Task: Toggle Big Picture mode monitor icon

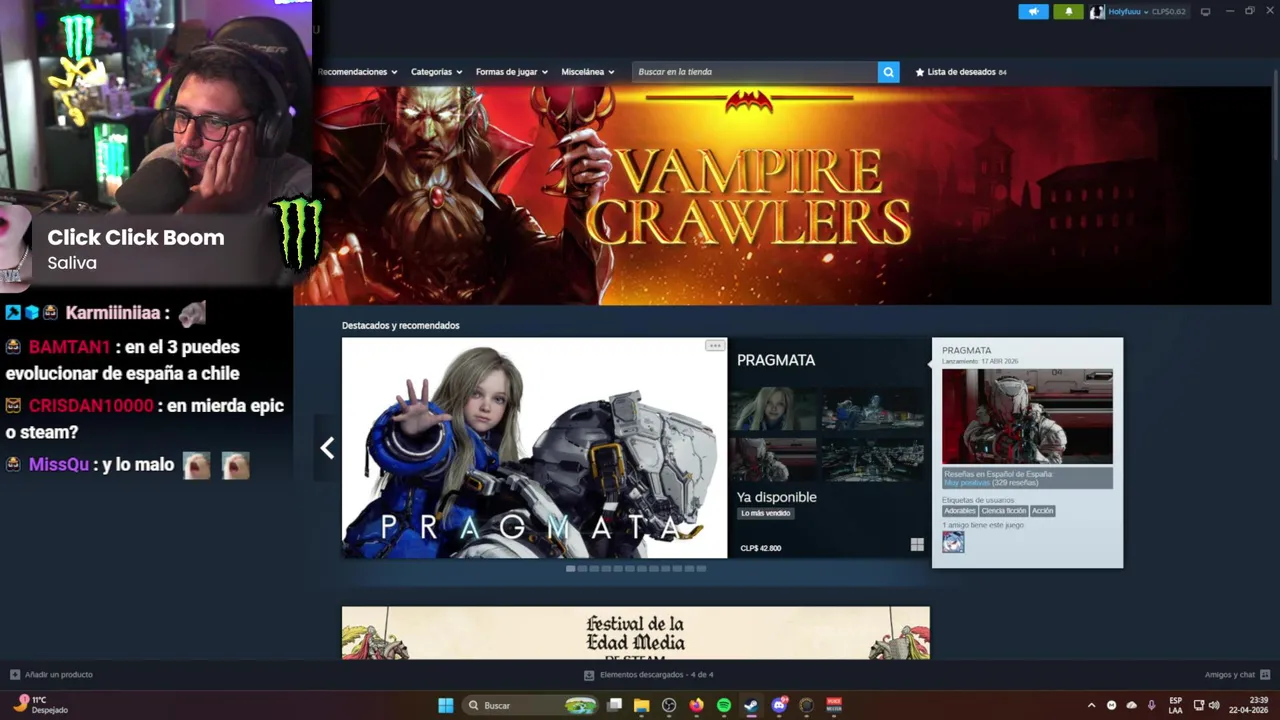Action: (1205, 12)
